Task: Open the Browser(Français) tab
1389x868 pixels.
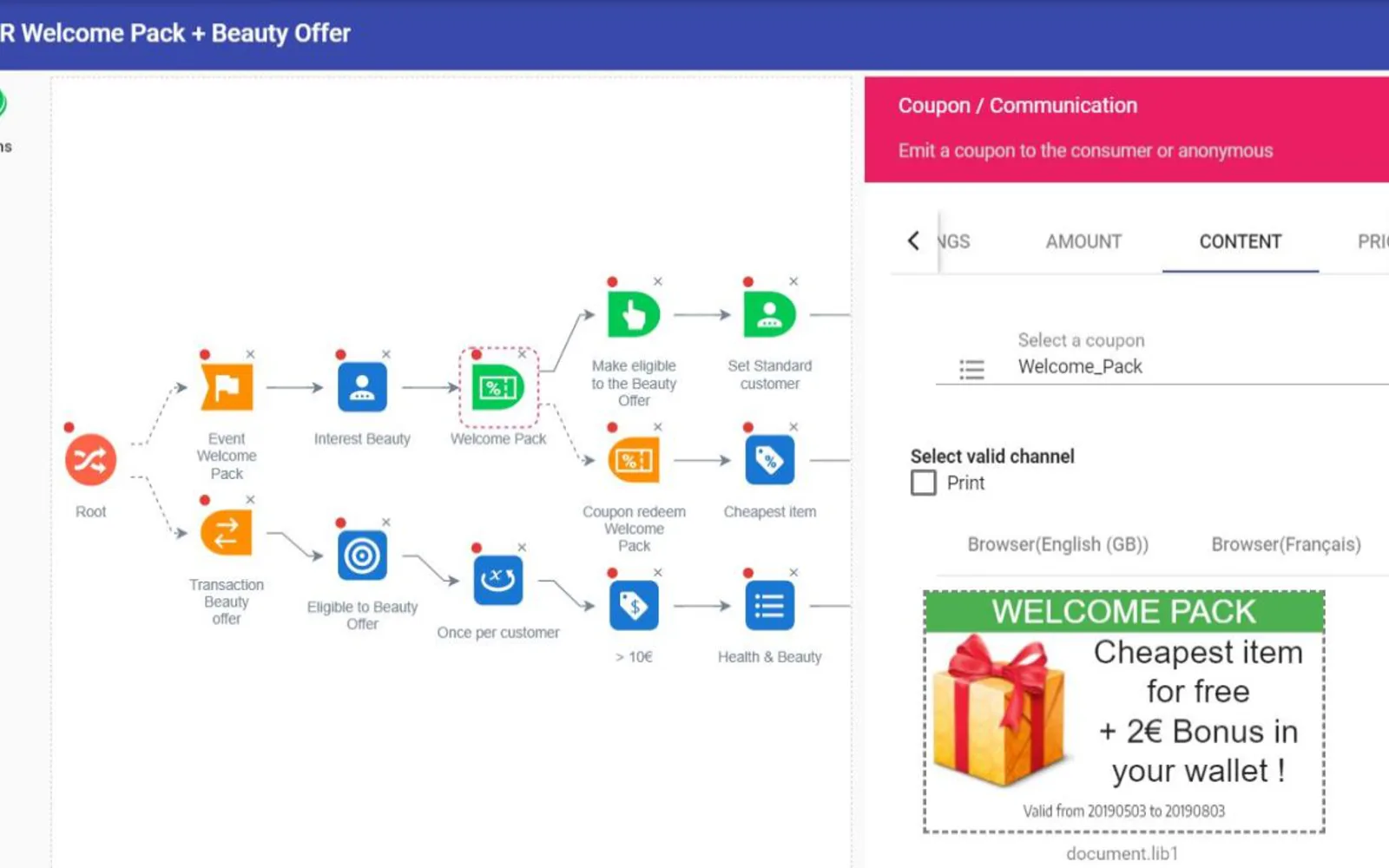Action: [1286, 544]
